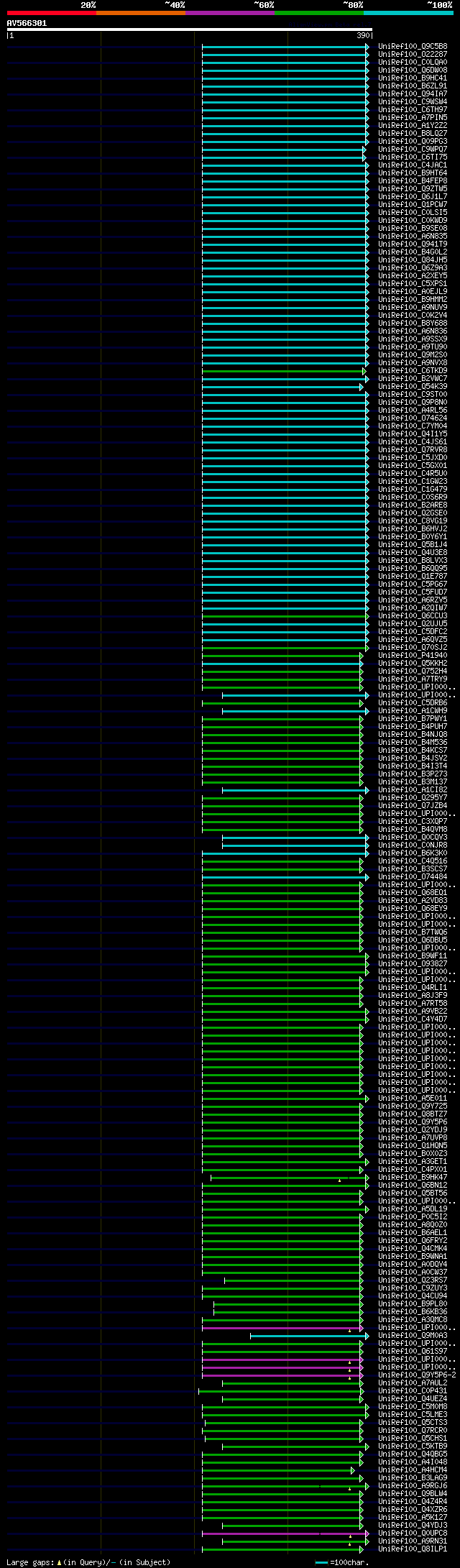
Task: Select label UniRef100_P0C5I2
Action: pos(413,1216)
